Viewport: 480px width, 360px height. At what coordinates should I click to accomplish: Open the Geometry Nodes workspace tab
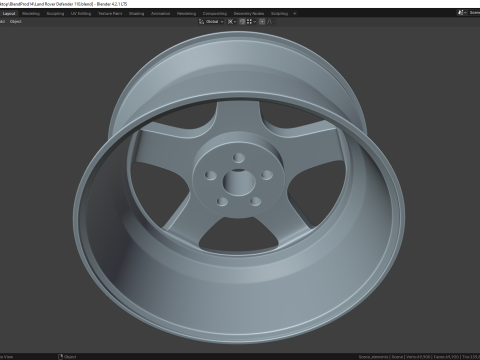[x=249, y=14]
